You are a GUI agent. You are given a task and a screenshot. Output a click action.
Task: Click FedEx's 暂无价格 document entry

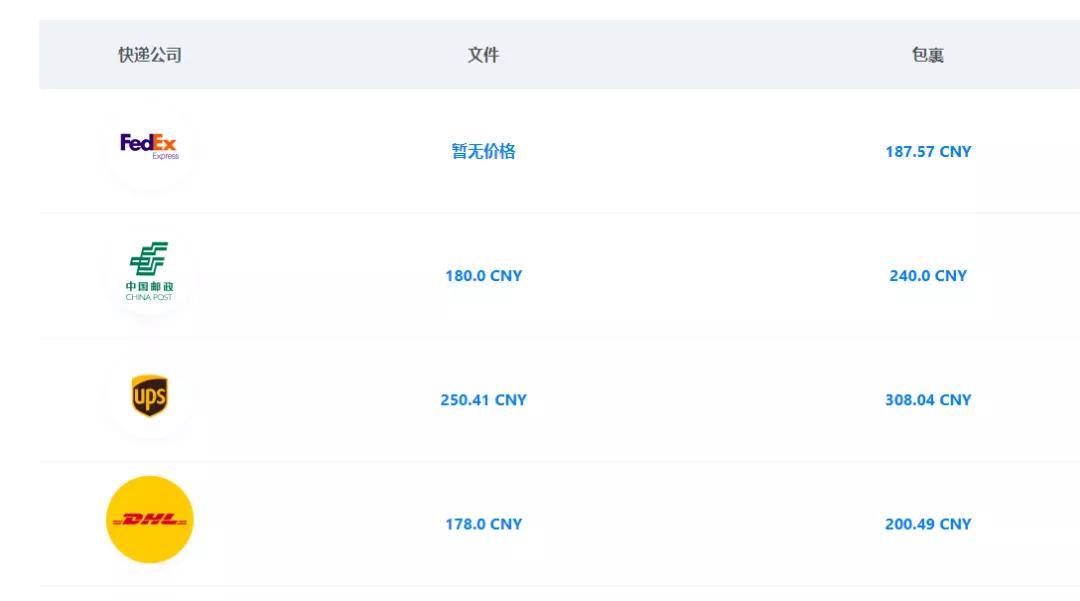[x=483, y=151]
